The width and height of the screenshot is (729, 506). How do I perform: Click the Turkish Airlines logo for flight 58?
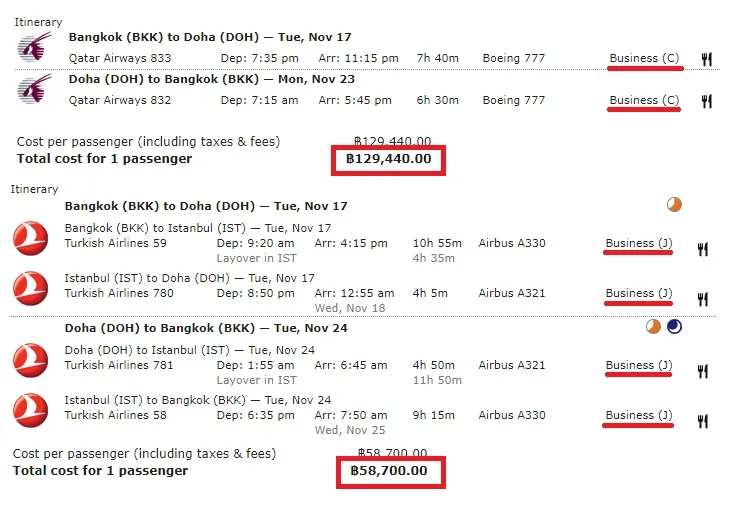(30, 410)
